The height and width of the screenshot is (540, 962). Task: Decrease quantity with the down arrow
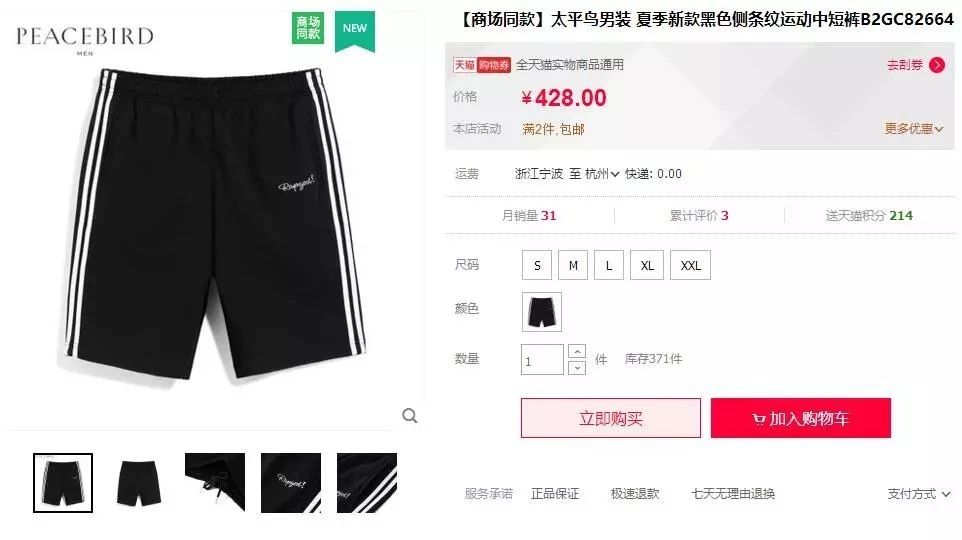coord(577,368)
